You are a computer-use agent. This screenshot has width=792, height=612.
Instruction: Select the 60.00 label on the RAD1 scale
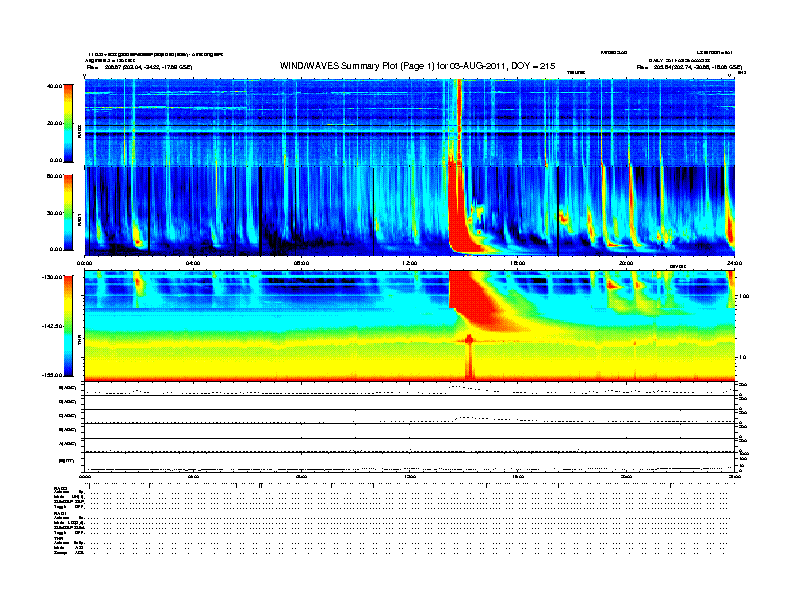coord(55,176)
